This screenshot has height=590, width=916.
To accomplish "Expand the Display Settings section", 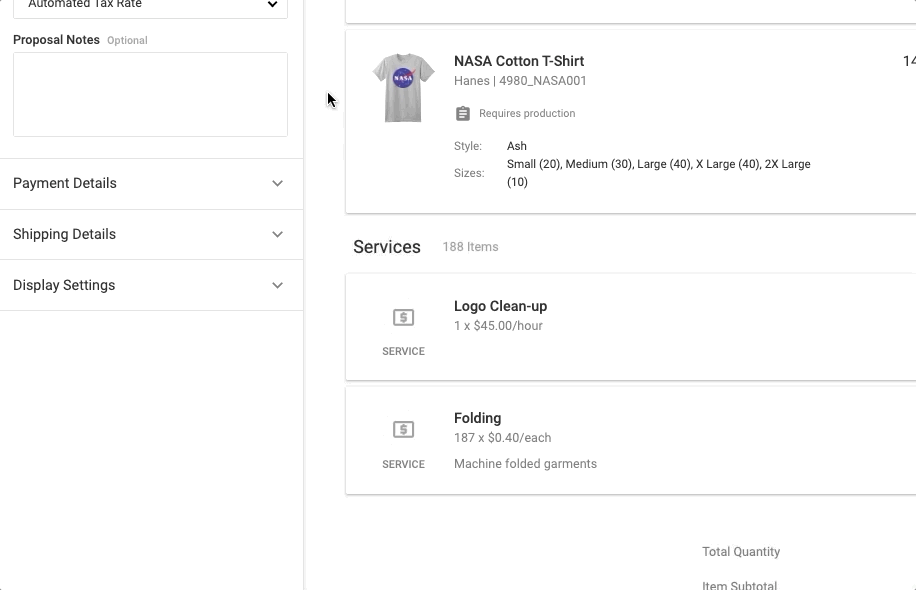I will pyautogui.click(x=150, y=285).
